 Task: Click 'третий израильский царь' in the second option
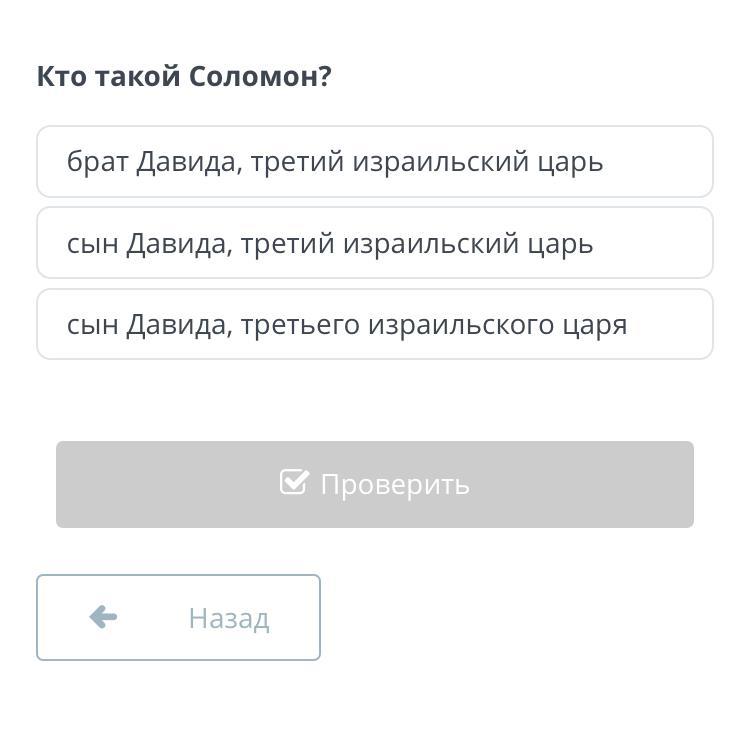pos(417,243)
